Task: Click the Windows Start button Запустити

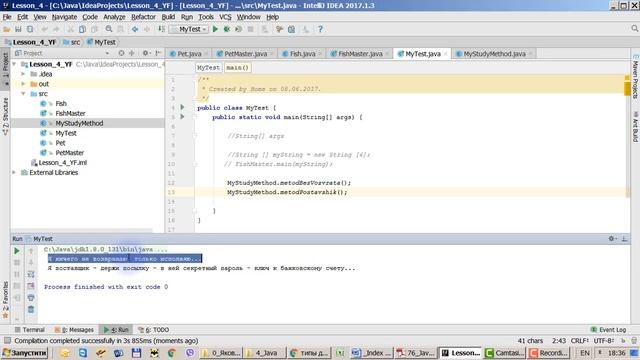Action: point(24,353)
